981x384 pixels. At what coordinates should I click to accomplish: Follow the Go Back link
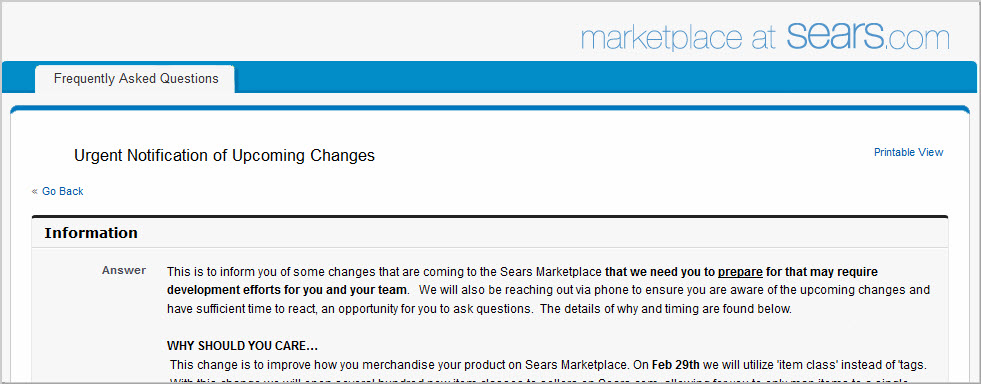coord(63,191)
